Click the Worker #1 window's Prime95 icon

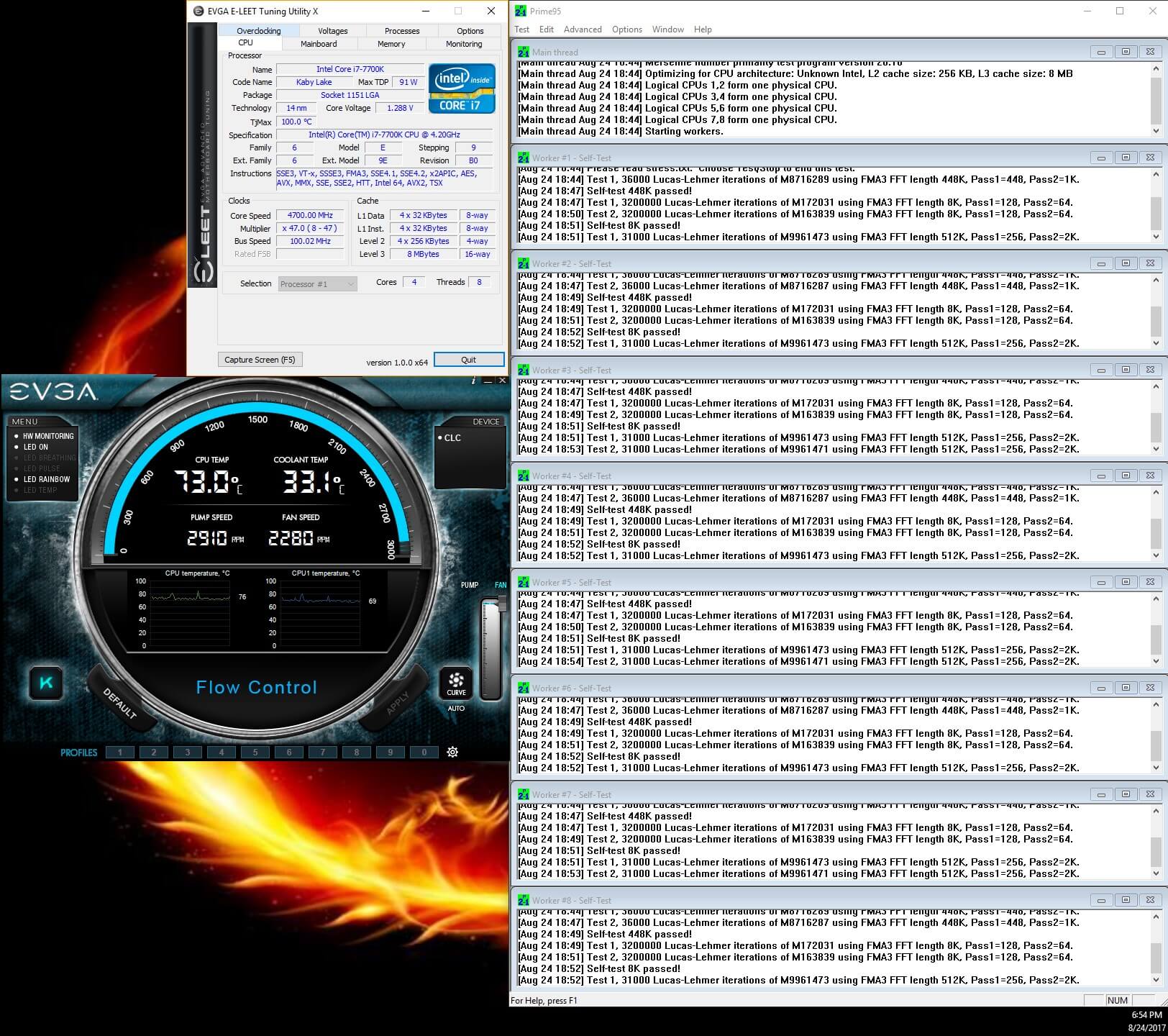tap(523, 158)
